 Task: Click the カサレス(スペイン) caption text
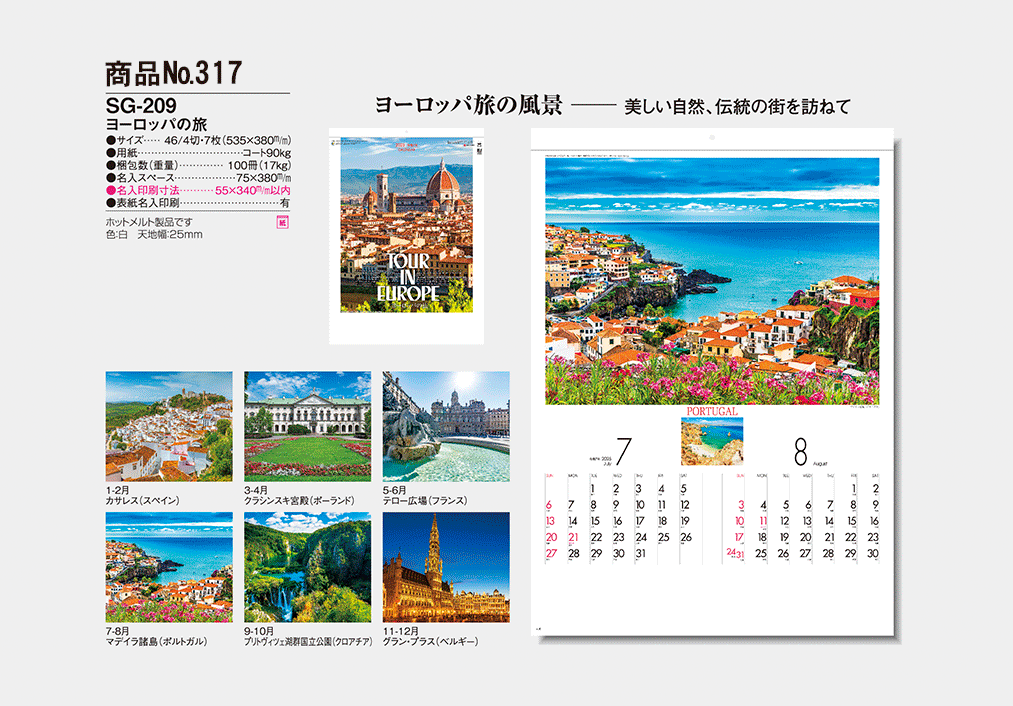click(x=142, y=499)
